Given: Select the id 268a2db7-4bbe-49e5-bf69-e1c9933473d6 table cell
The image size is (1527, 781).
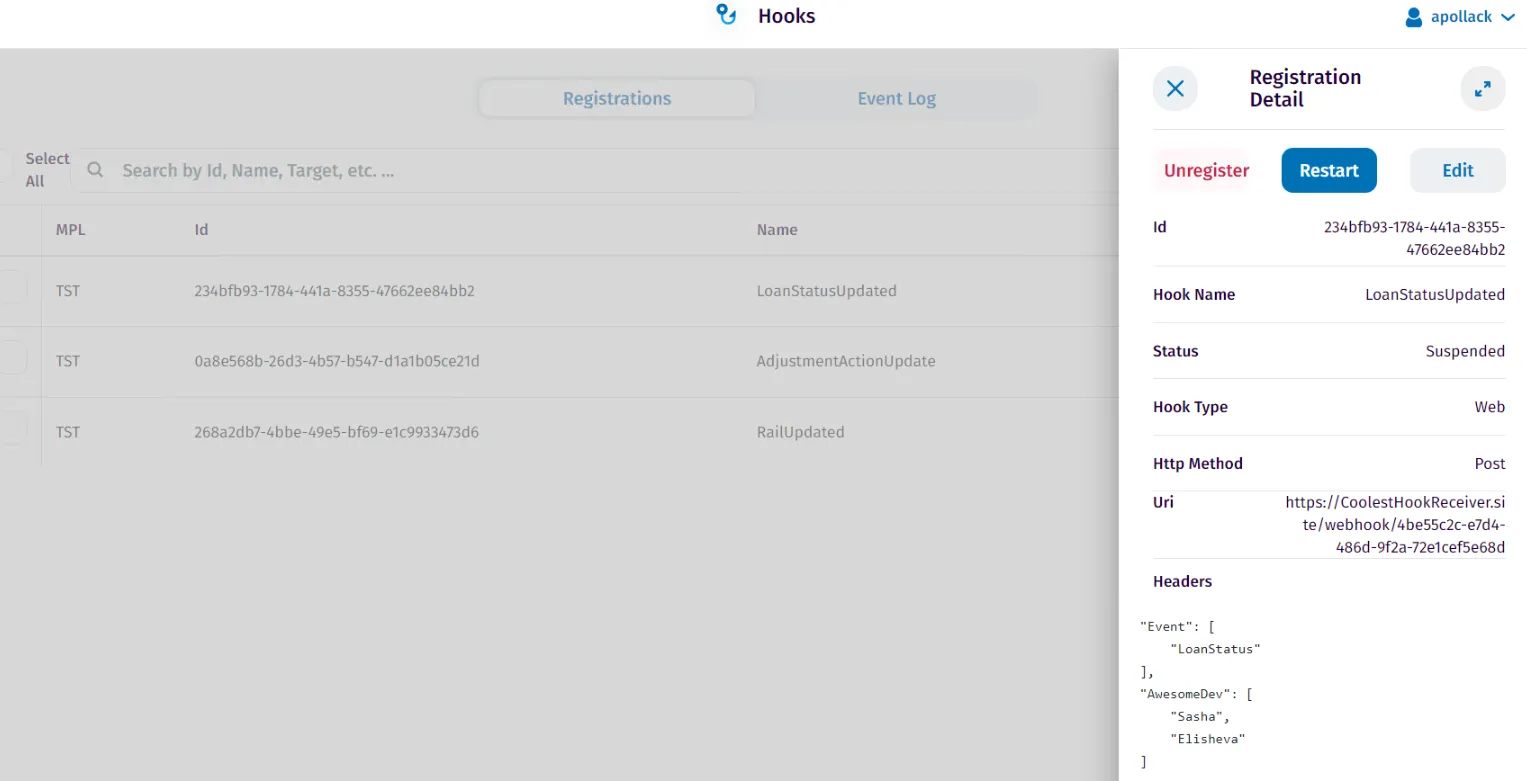Looking at the screenshot, I should 336,432.
